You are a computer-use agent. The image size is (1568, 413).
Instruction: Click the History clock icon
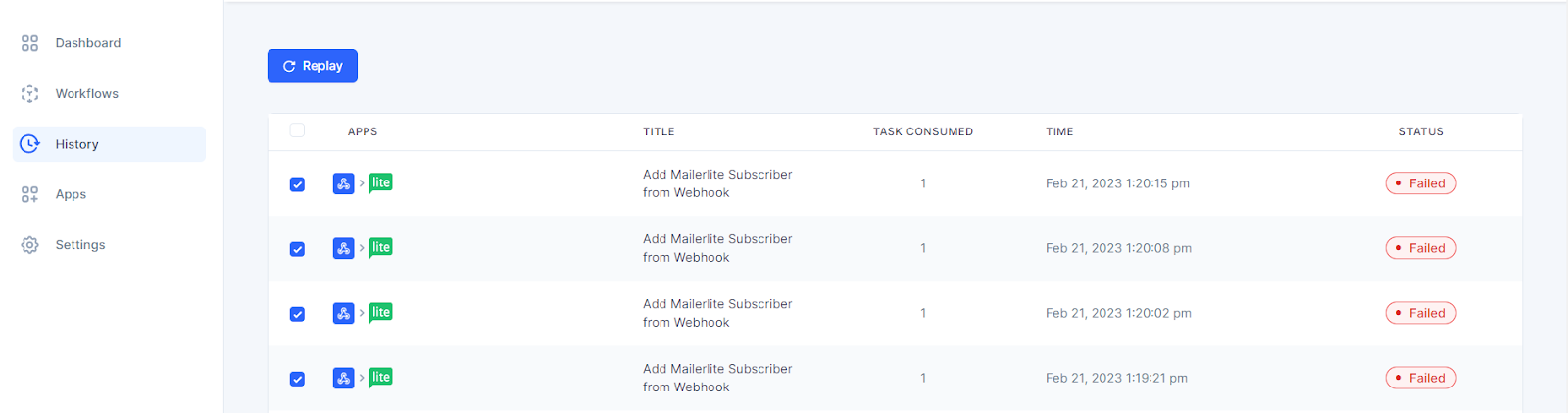tap(30, 144)
